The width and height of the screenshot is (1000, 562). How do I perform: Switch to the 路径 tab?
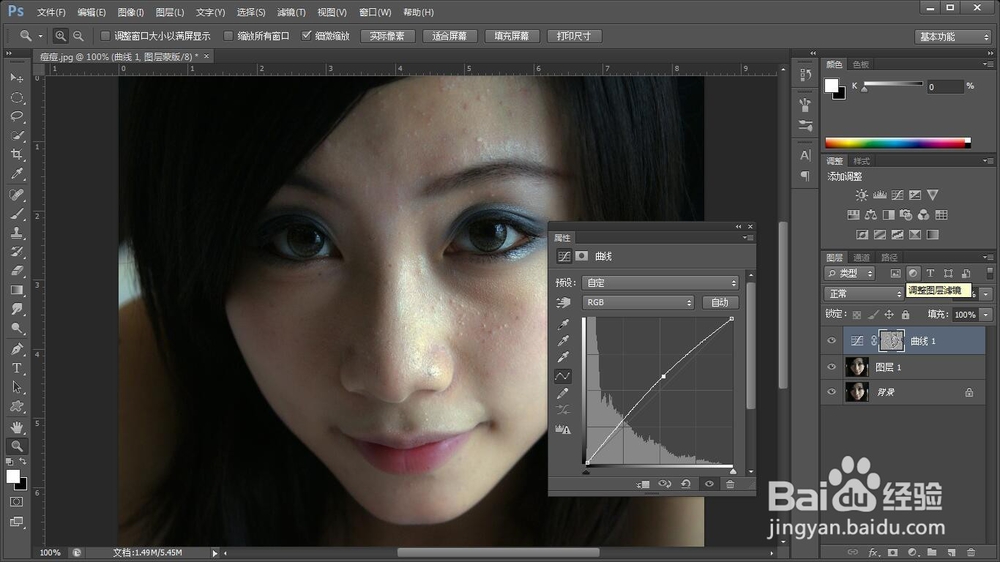tap(889, 257)
